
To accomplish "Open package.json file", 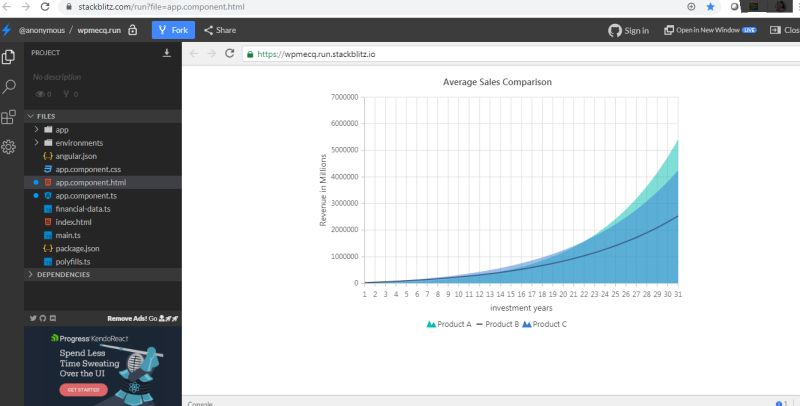I will pos(103,248).
